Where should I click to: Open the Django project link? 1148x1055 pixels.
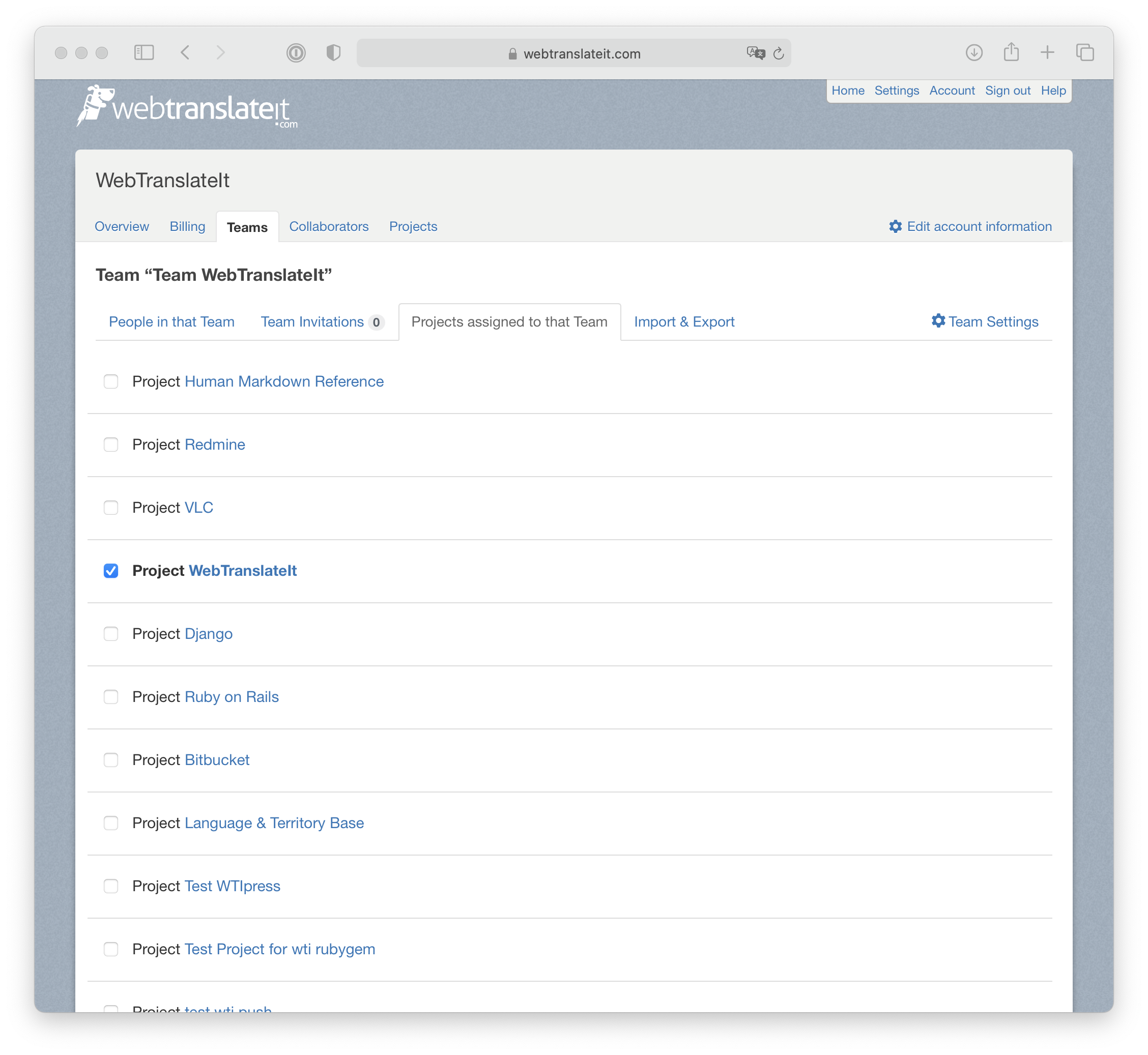(x=209, y=634)
